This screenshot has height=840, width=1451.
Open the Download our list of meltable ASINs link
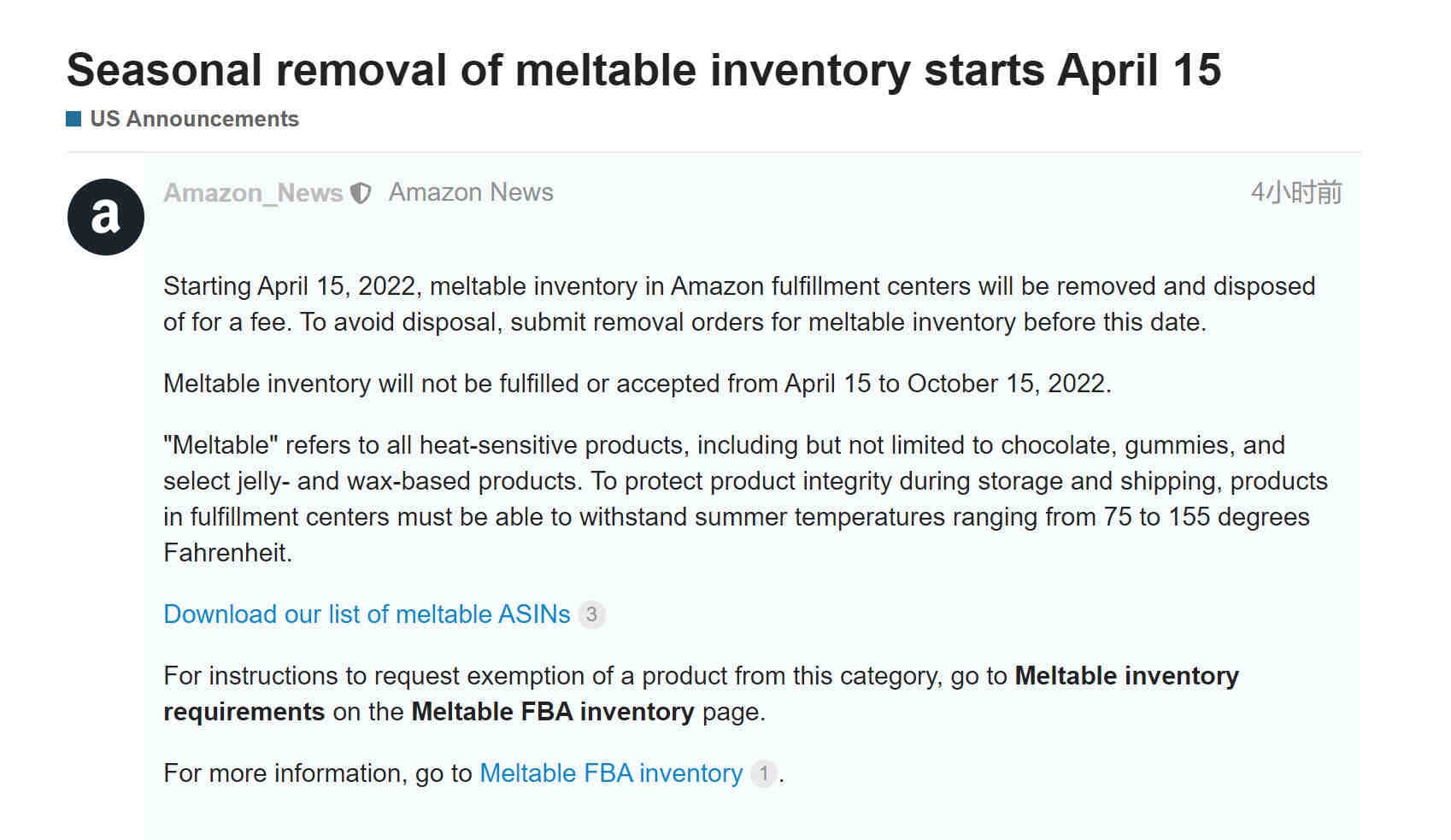pyautogui.click(x=367, y=614)
